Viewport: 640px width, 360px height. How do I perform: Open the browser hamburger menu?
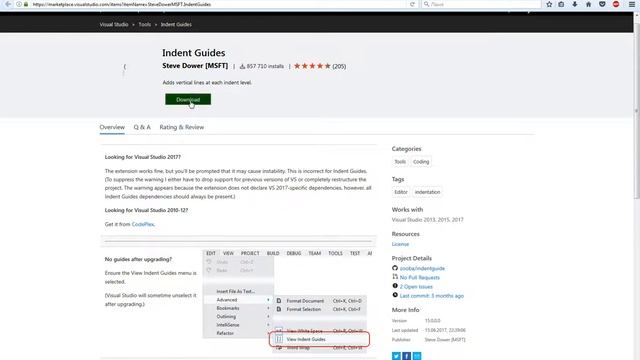pyautogui.click(x=631, y=4)
